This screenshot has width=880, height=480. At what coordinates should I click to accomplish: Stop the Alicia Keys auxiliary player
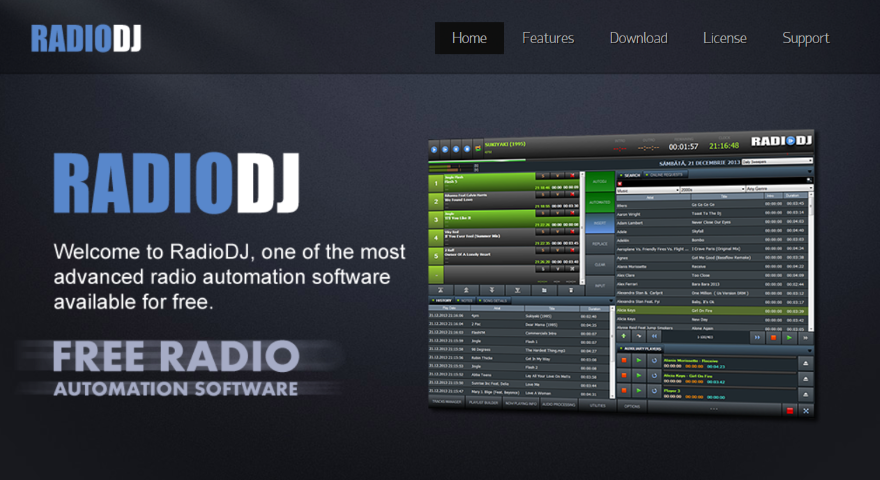(624, 375)
